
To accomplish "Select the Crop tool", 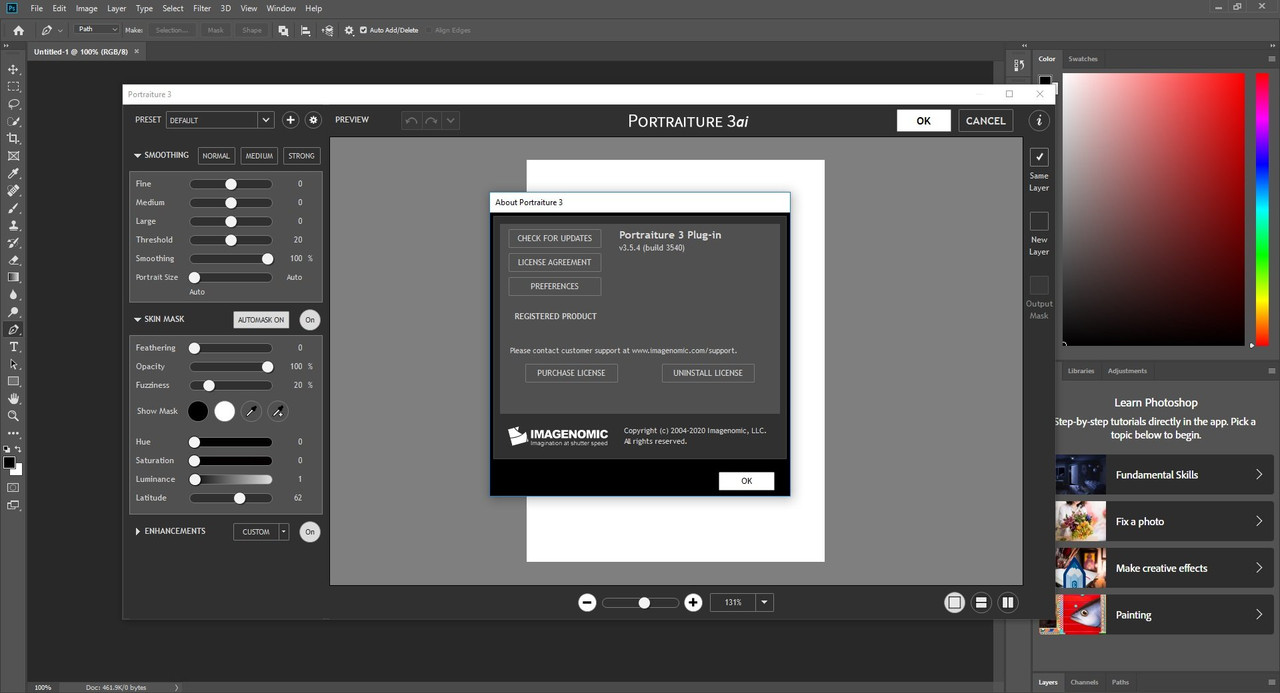I will click(x=13, y=138).
